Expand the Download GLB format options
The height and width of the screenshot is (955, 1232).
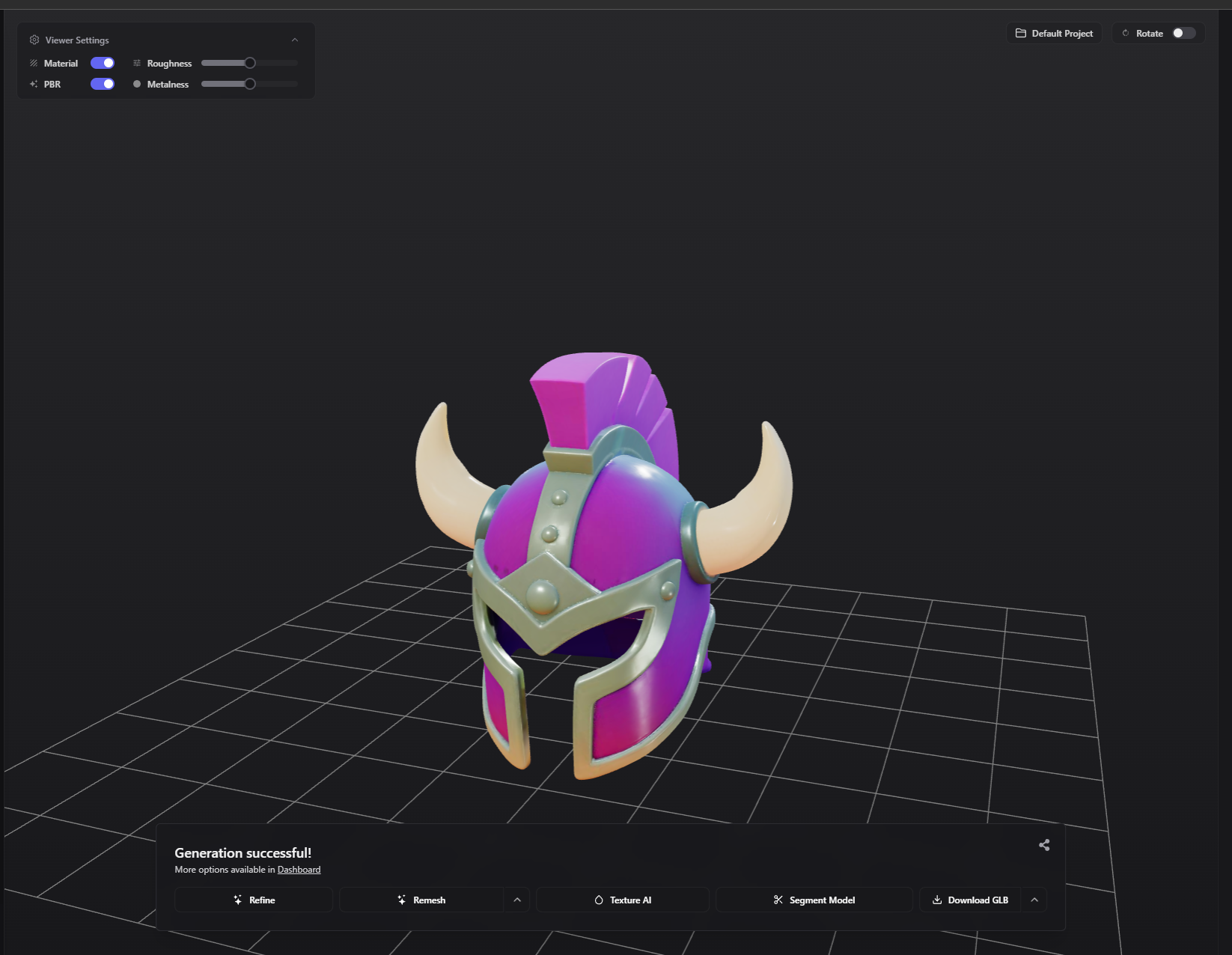pos(1034,900)
